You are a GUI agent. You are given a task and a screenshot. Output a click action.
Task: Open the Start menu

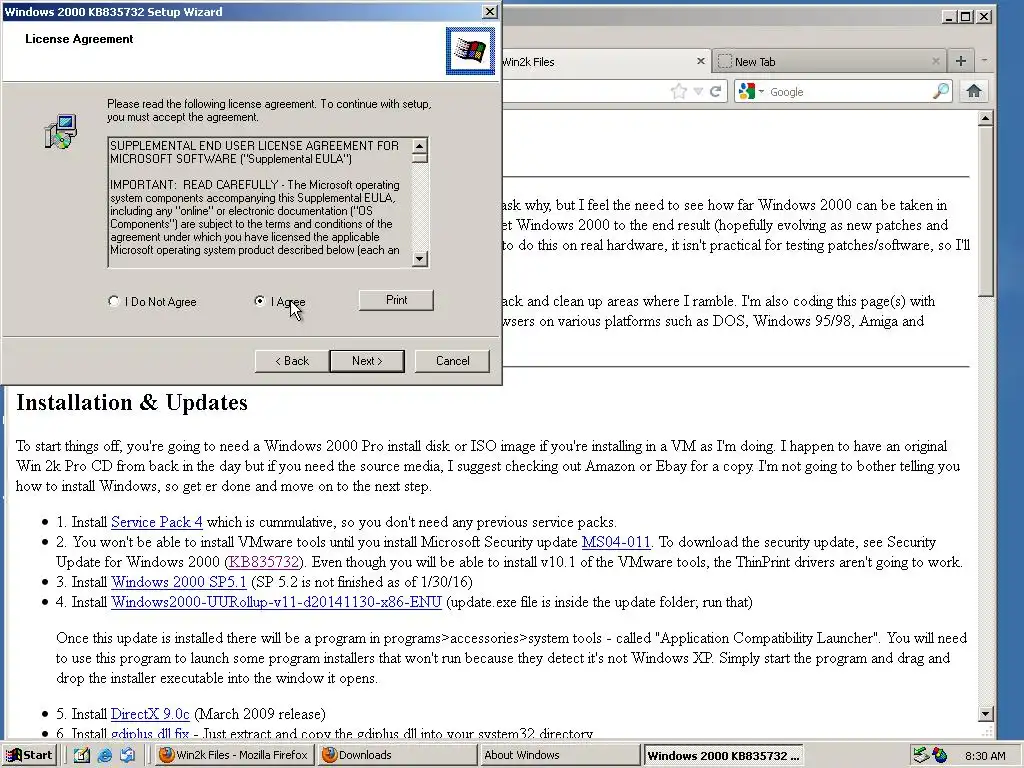(x=29, y=755)
